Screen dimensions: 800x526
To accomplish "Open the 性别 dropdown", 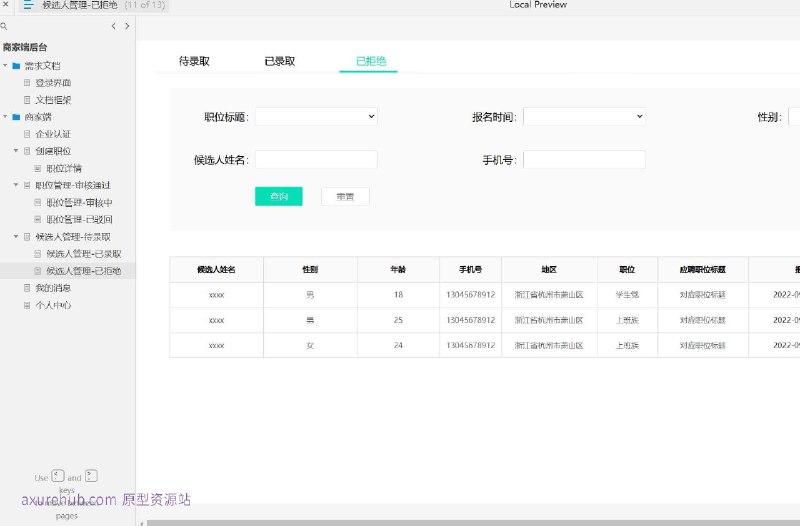I will tap(794, 117).
